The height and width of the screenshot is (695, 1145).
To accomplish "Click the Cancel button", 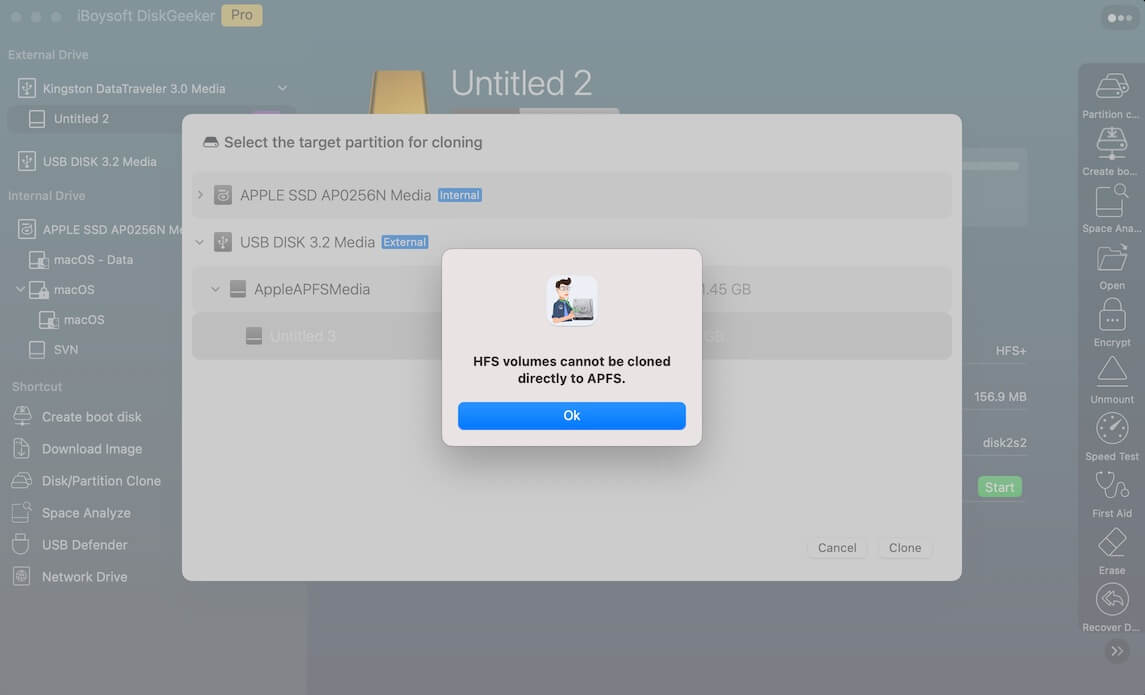I will point(836,548).
